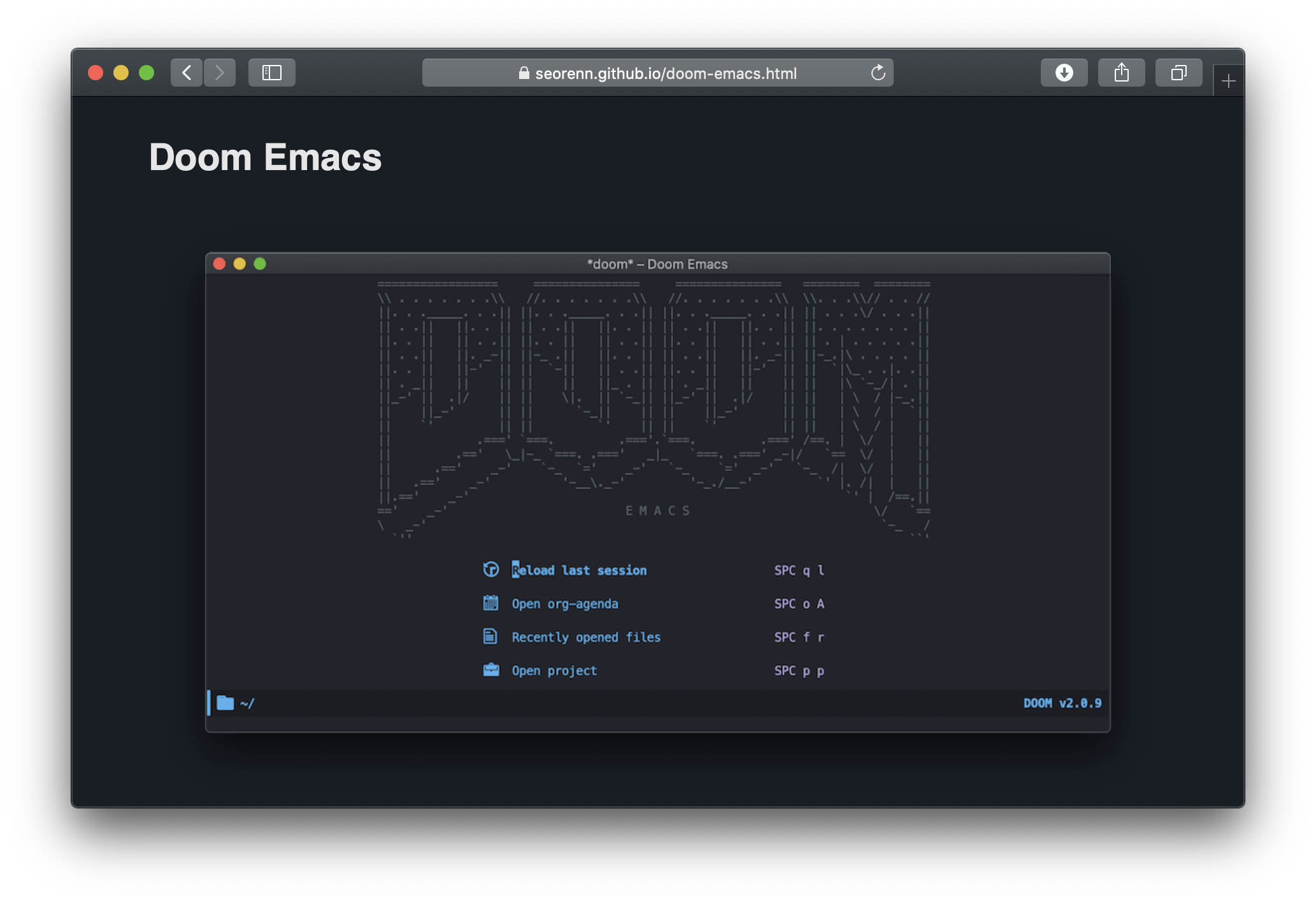This screenshot has height=902, width=1316.
Task: Click the browser forward arrow button
Action: point(220,73)
